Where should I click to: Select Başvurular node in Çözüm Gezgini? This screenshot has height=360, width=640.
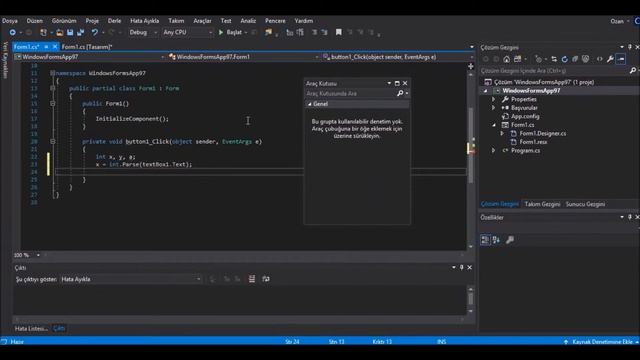524,108
